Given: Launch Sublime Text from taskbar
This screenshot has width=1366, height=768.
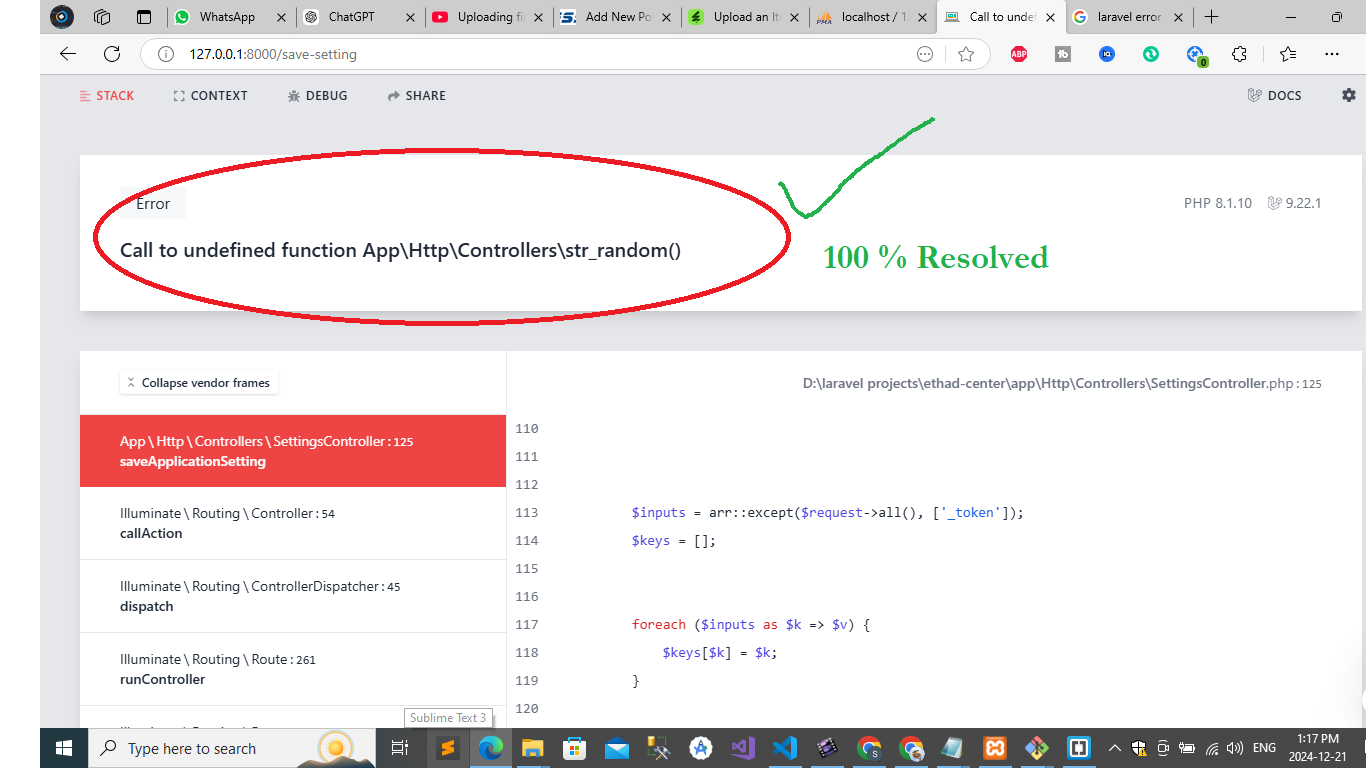Looking at the screenshot, I should click(x=448, y=748).
